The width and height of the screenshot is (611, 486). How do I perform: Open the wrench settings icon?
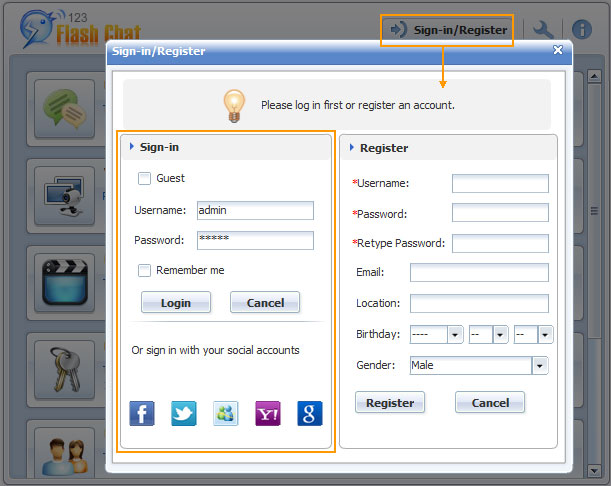coord(543,30)
